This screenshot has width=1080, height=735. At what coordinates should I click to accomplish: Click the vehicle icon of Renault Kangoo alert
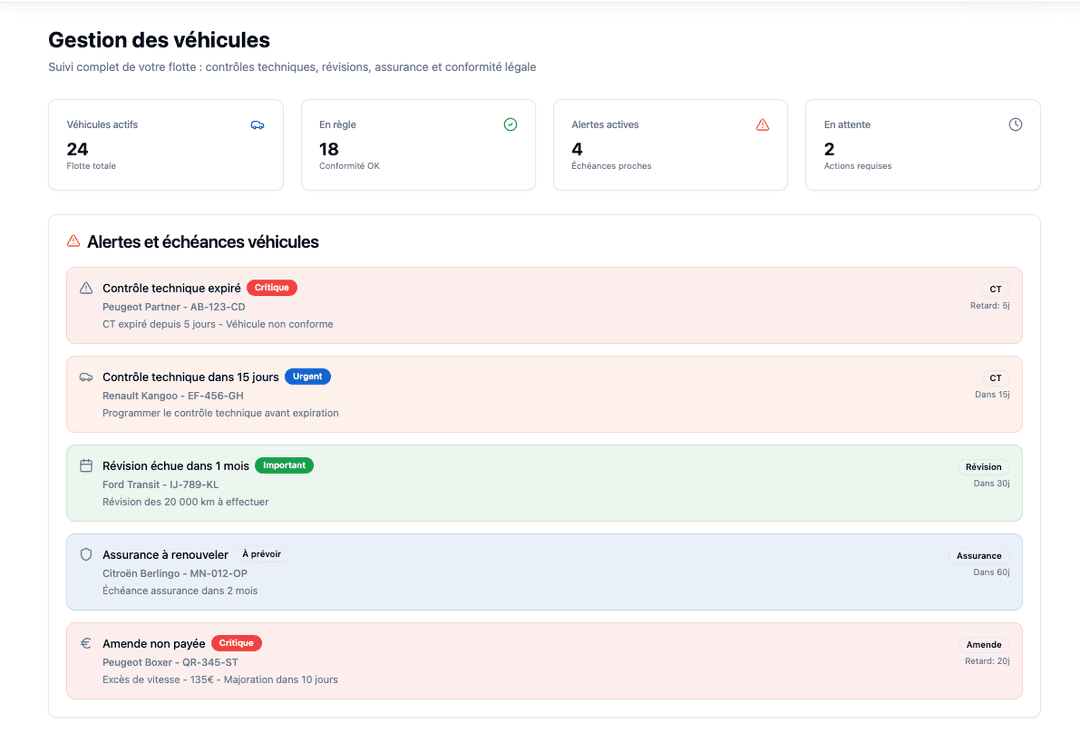[x=86, y=377]
